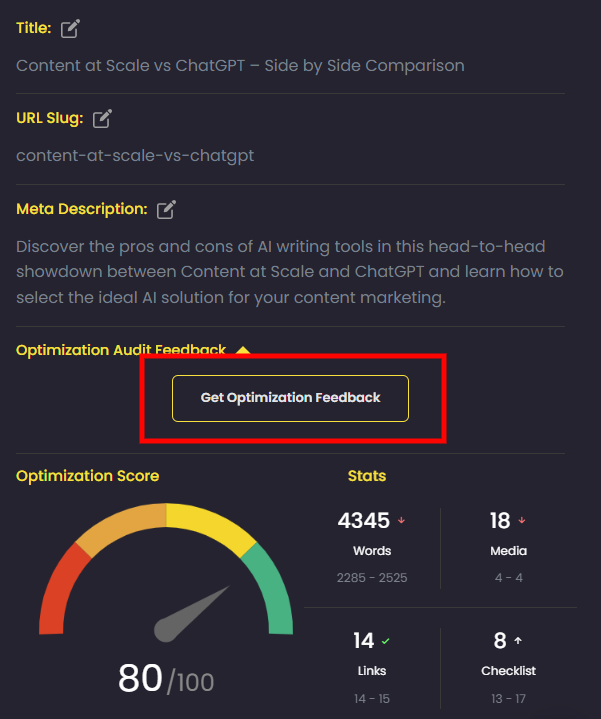Click the meta description paragraph text

click(290, 271)
